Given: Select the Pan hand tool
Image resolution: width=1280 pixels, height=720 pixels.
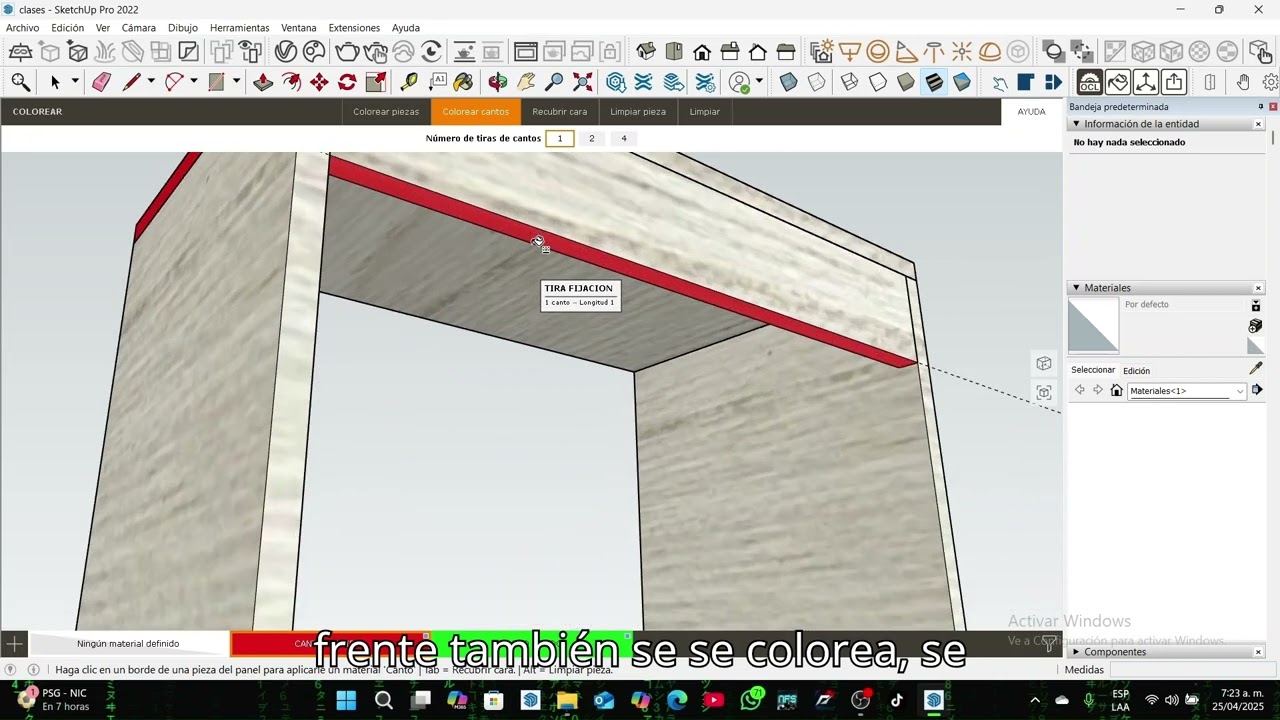Looking at the screenshot, I should 526,82.
